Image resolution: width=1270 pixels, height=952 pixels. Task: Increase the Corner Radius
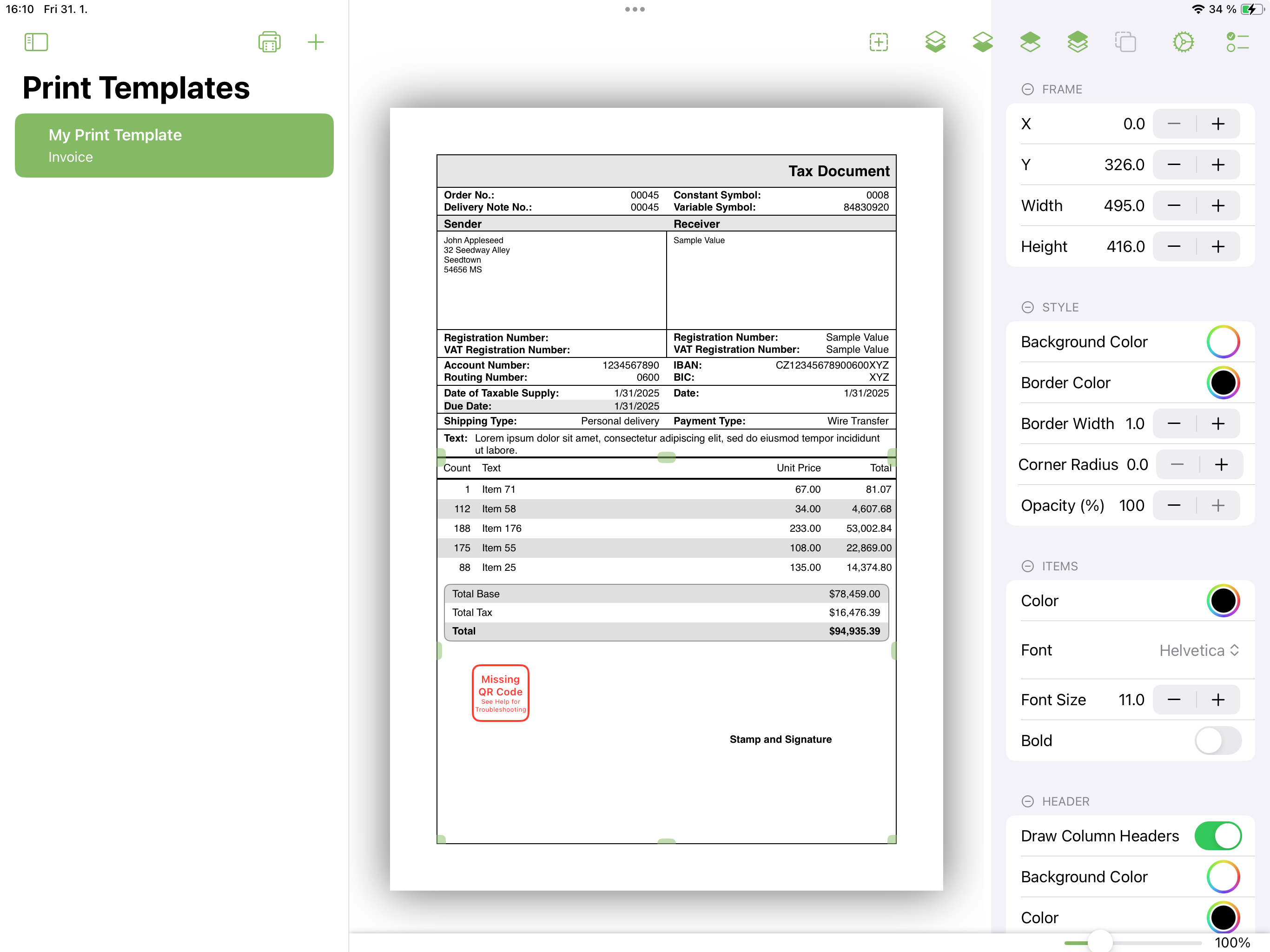pyautogui.click(x=1221, y=464)
